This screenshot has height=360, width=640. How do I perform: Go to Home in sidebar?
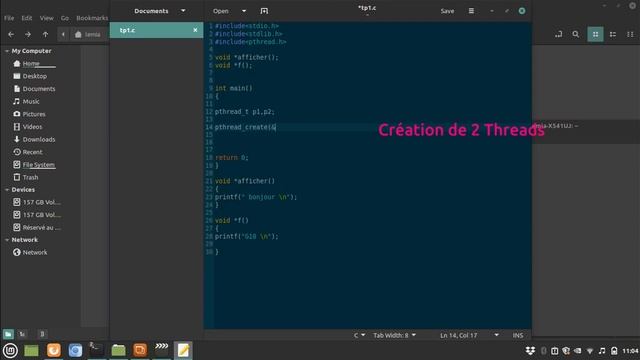click(x=31, y=64)
